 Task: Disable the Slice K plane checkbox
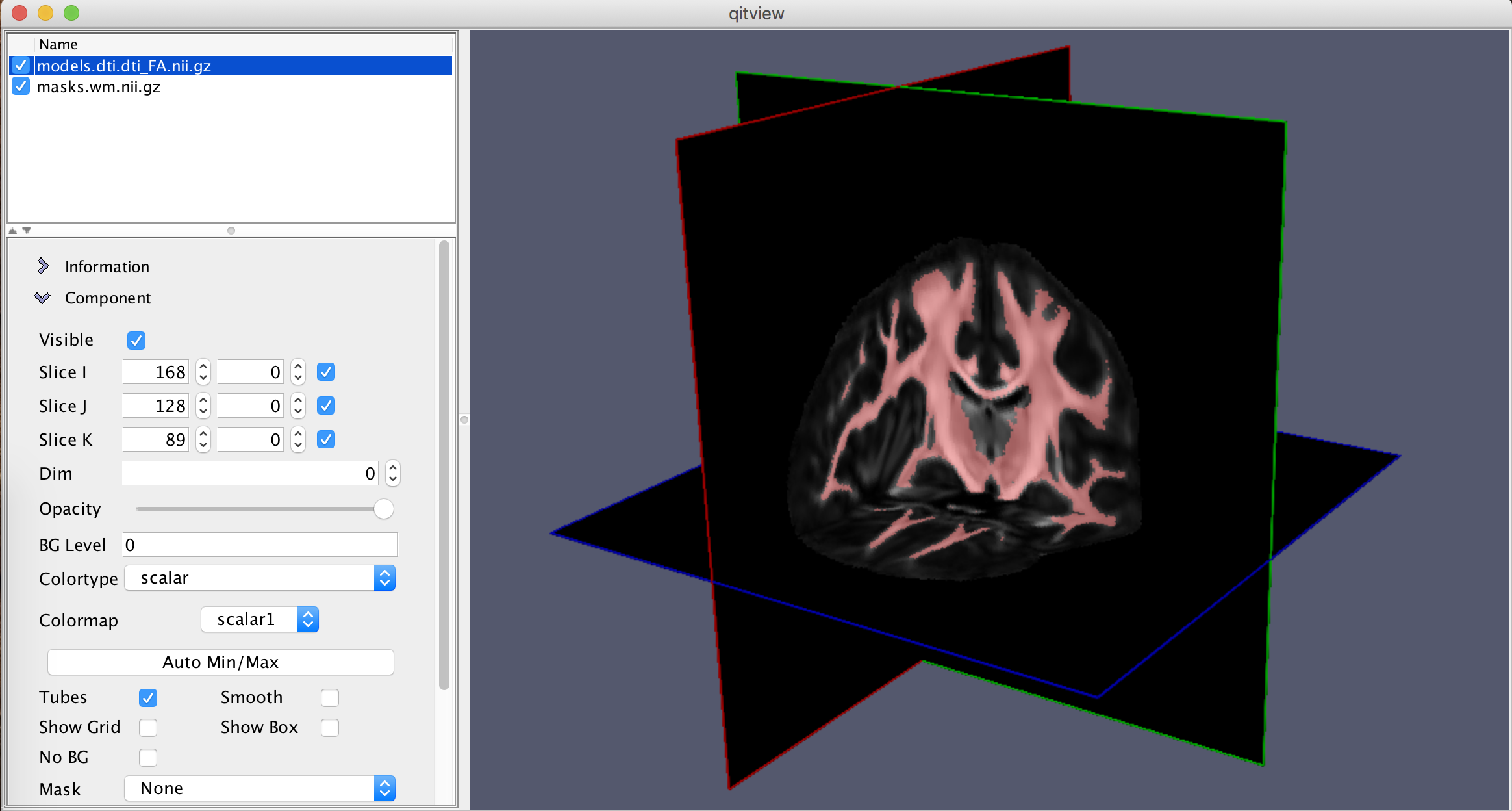[x=326, y=440]
